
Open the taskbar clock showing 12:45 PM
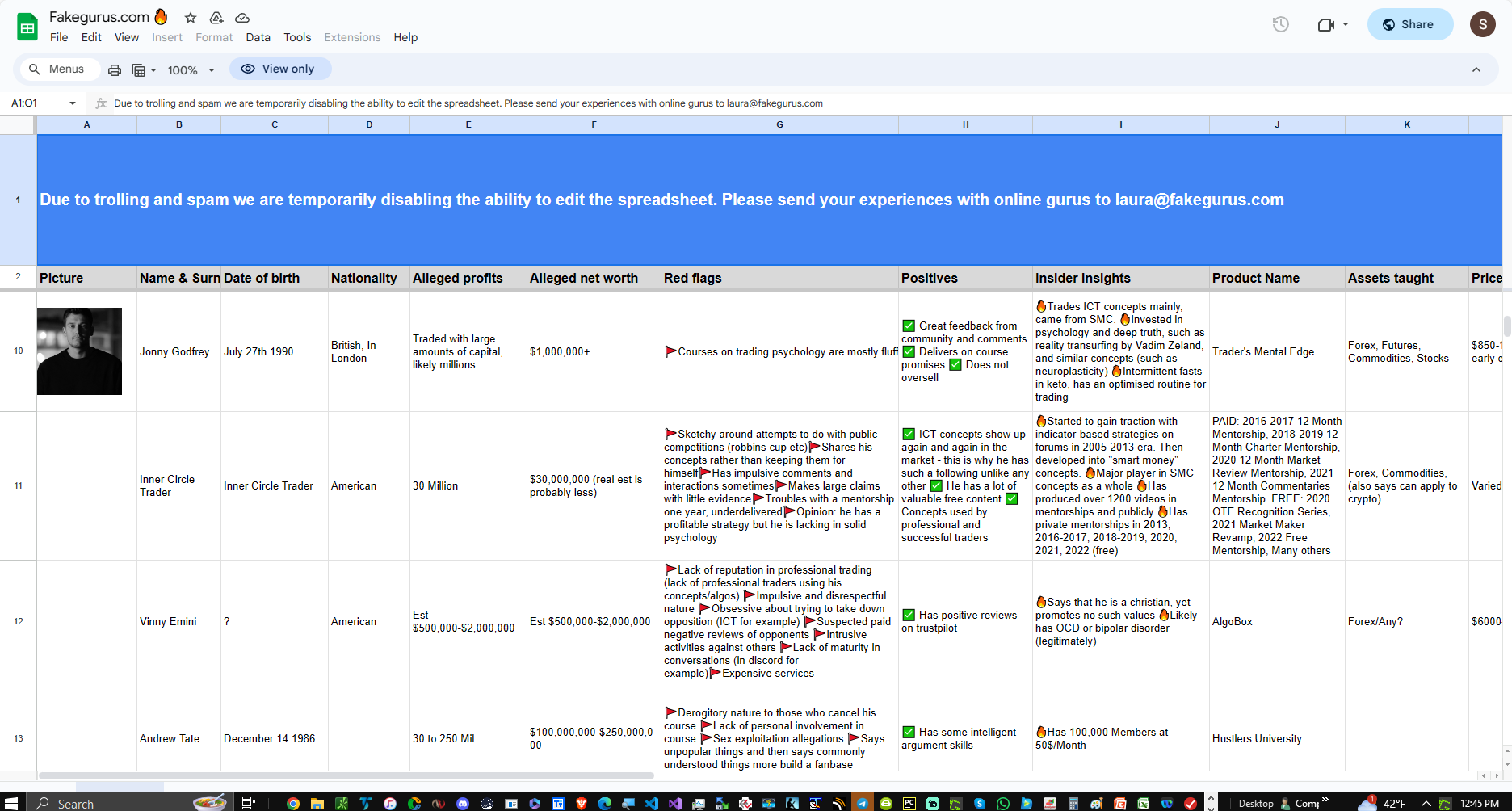point(1480,803)
